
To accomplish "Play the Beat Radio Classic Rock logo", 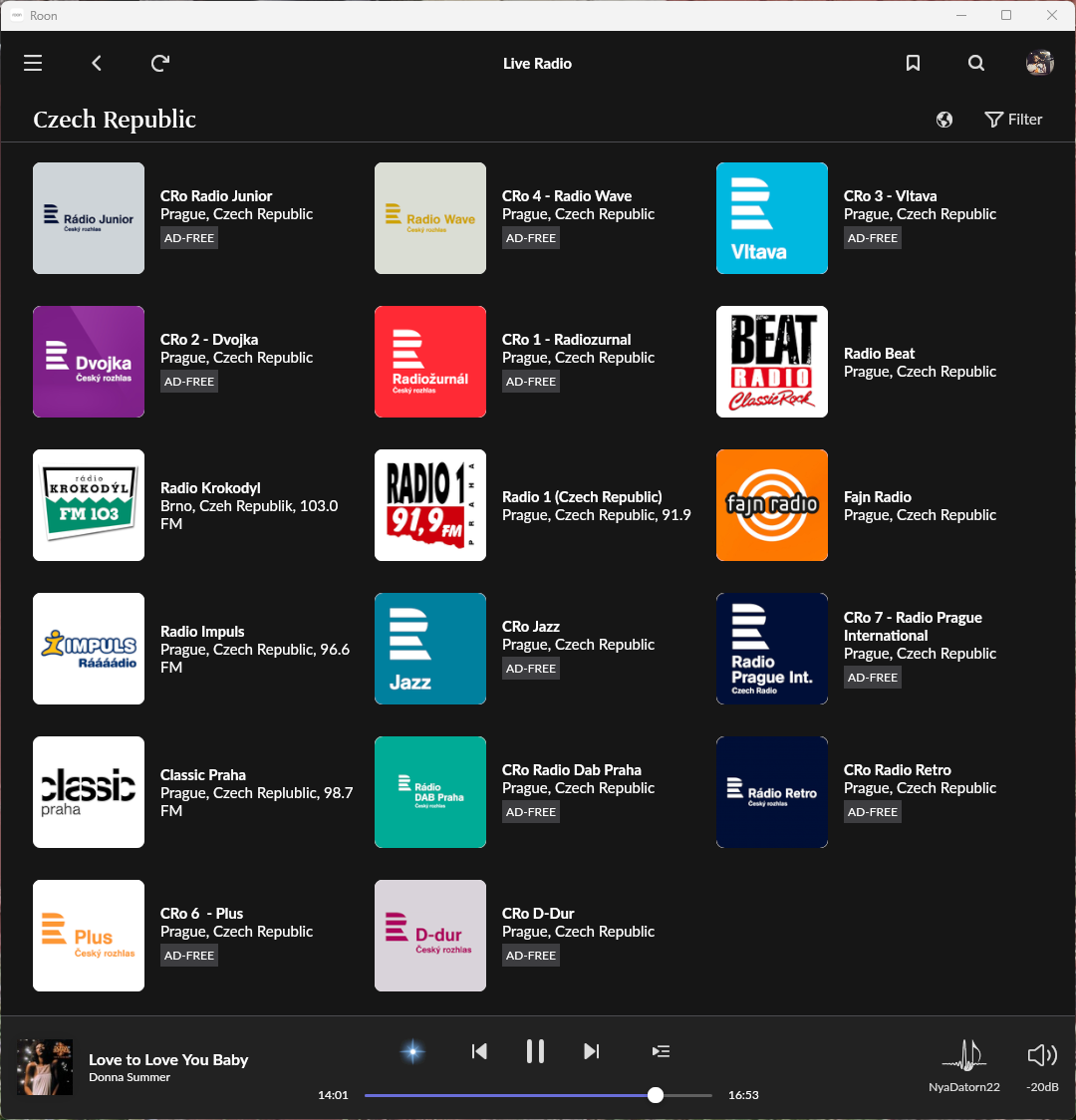I will click(x=772, y=362).
